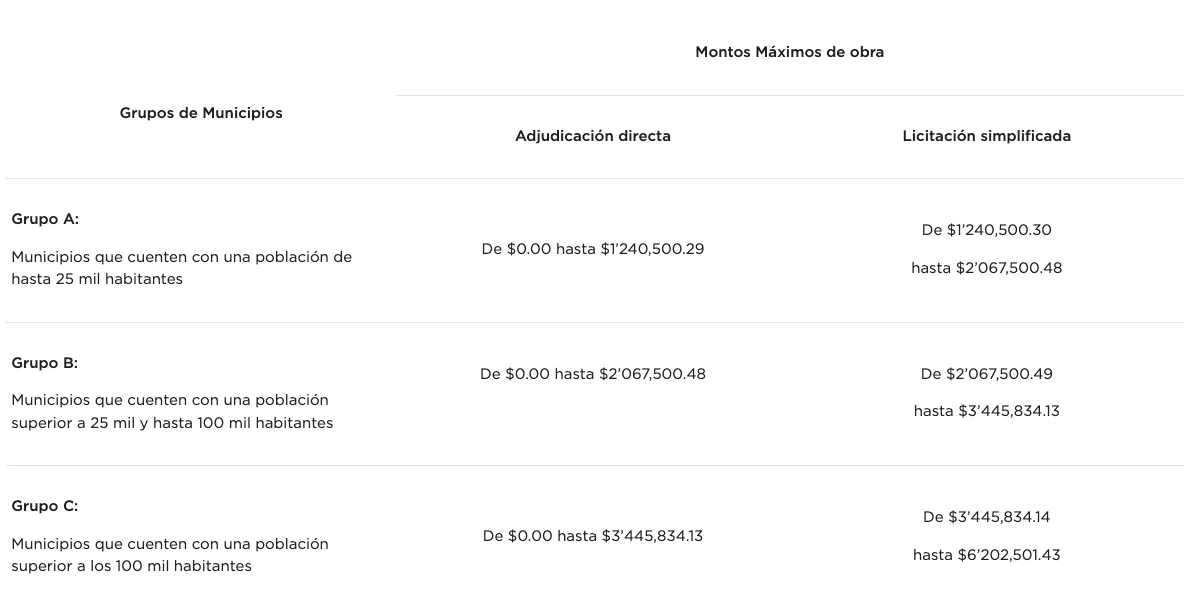Viewport: 1195px width, 591px height.
Task: Click Grupo A's adjudicación directa amount range
Action: [x=592, y=249]
